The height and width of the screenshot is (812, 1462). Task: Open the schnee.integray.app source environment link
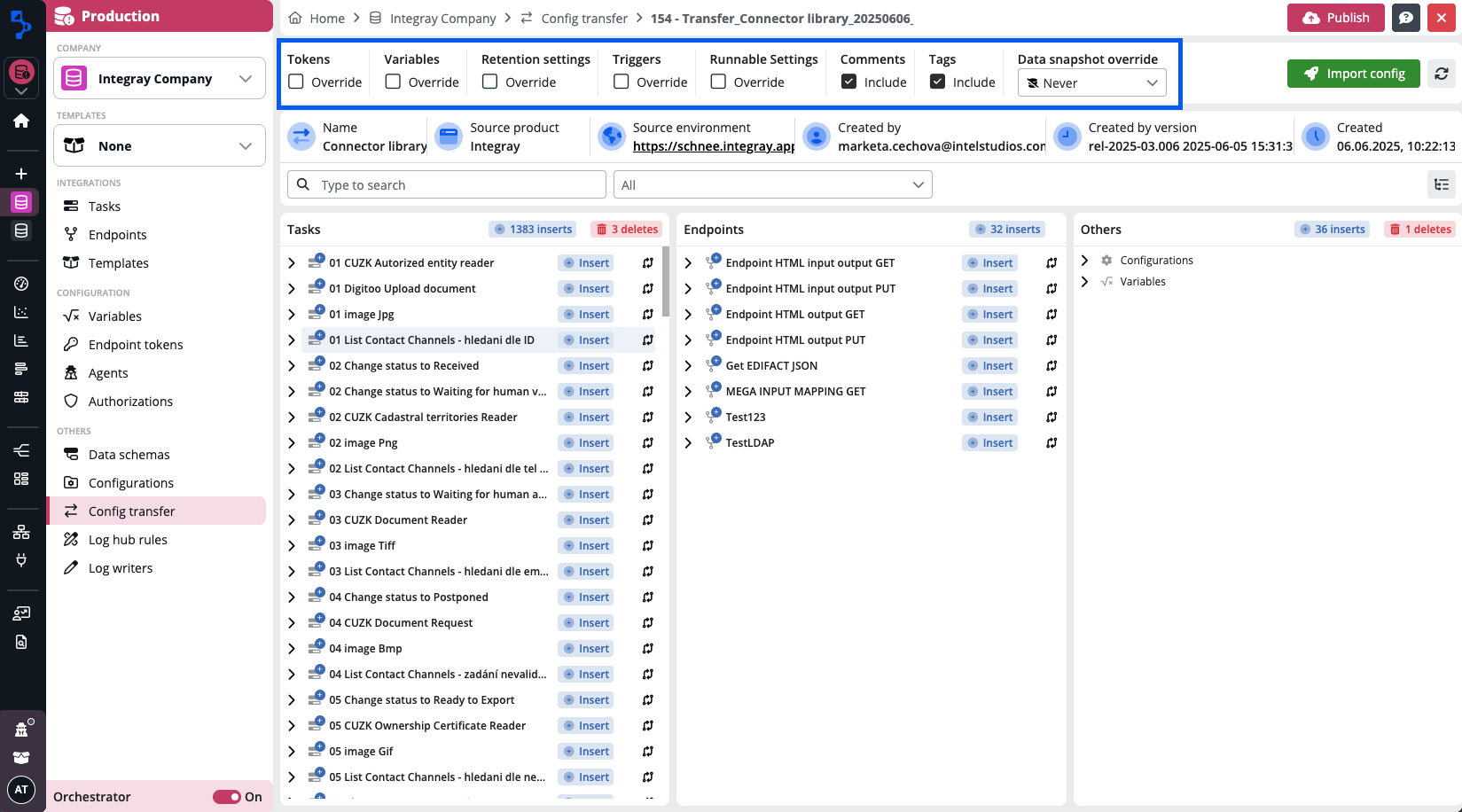pos(713,146)
